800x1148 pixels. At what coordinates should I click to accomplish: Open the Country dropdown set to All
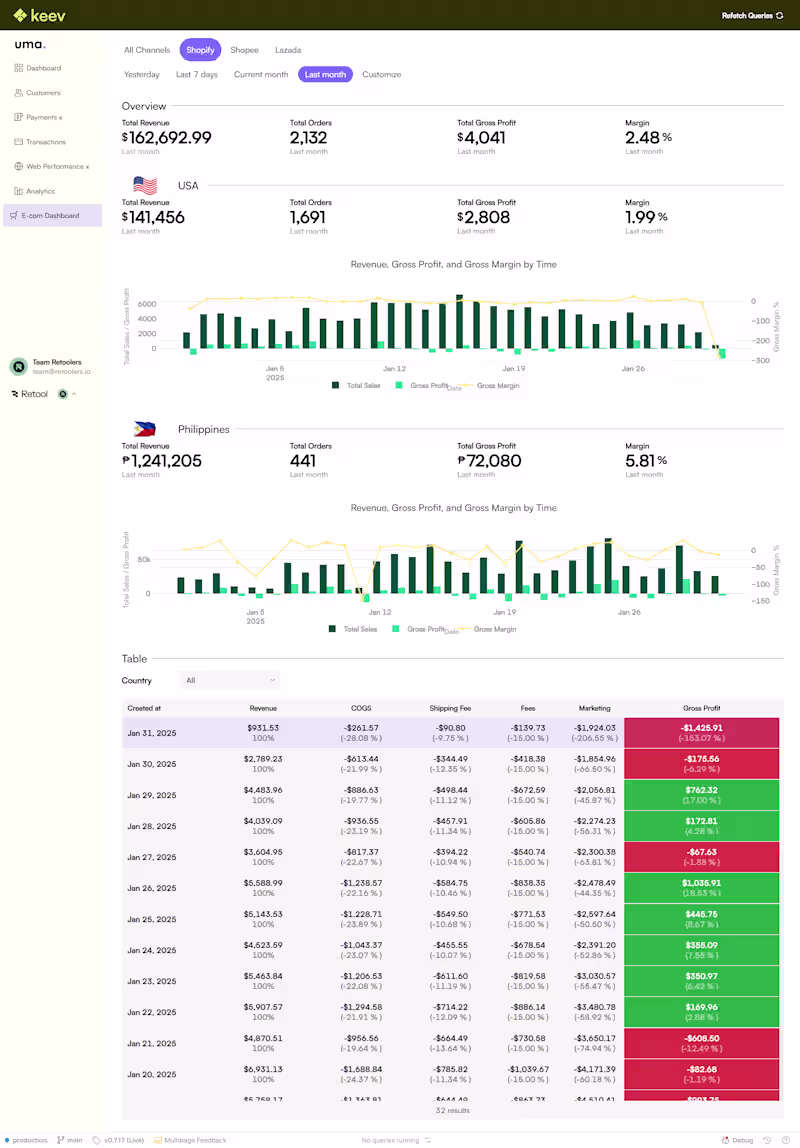230,680
